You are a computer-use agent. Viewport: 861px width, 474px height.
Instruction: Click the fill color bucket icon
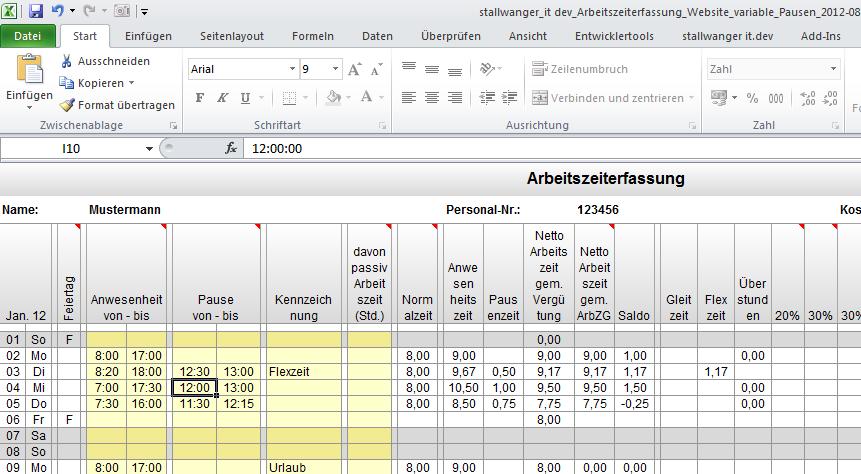(x=333, y=98)
